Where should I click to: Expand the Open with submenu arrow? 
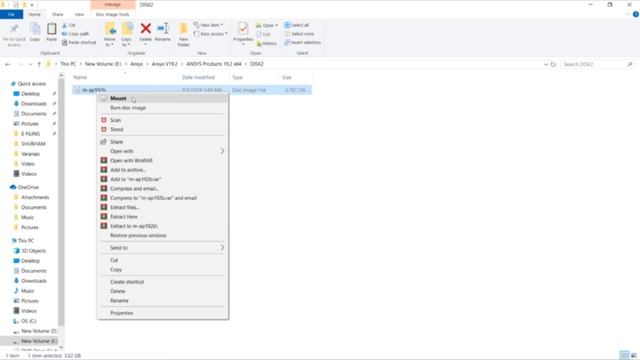(222, 151)
